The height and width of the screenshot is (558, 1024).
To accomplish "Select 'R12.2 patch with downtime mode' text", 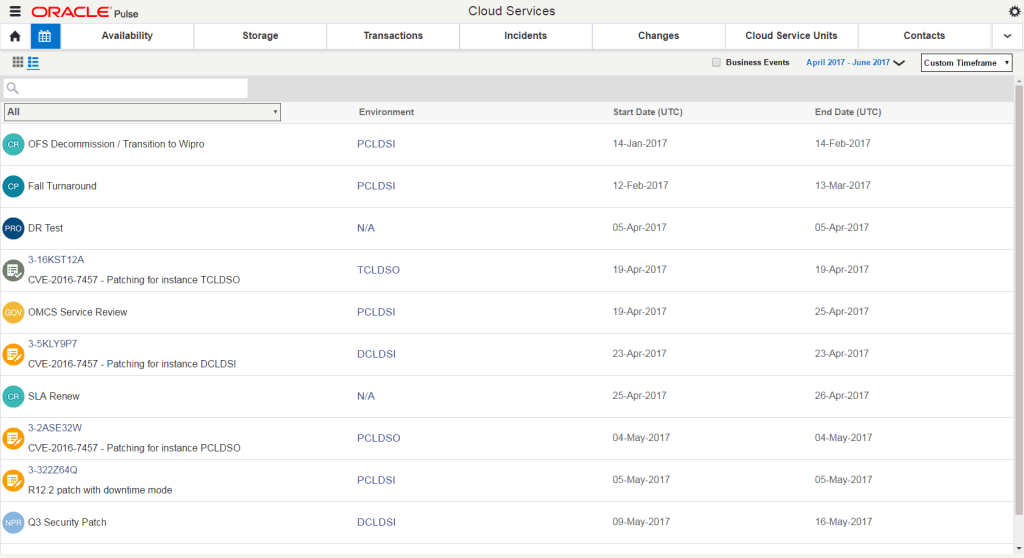I will 100,490.
